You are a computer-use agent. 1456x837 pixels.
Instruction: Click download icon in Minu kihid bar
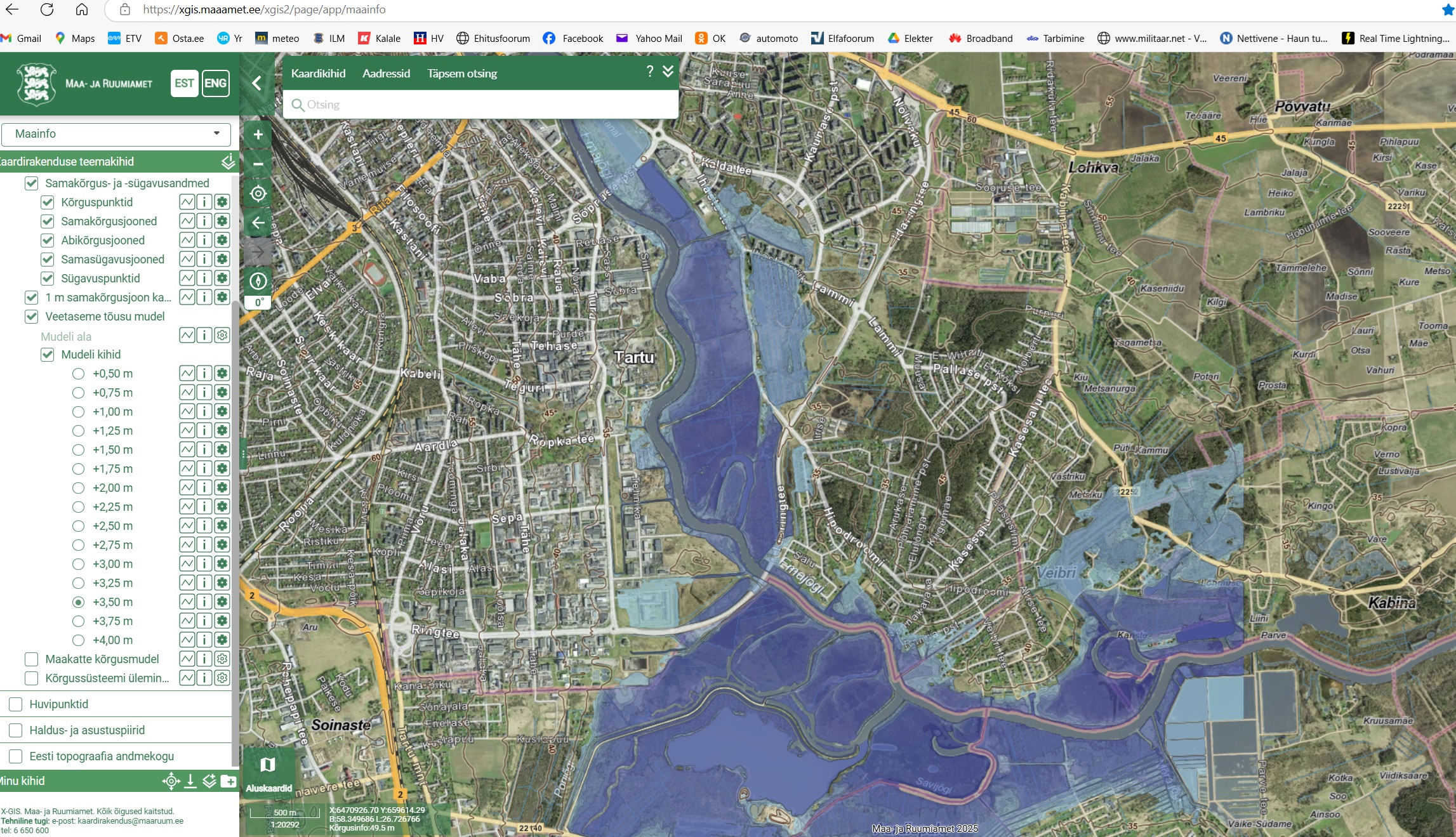click(190, 781)
